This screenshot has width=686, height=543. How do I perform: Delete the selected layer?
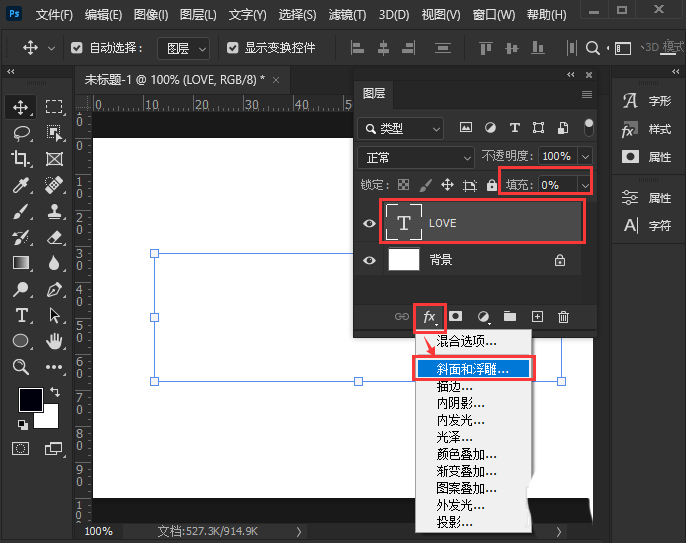pos(564,316)
